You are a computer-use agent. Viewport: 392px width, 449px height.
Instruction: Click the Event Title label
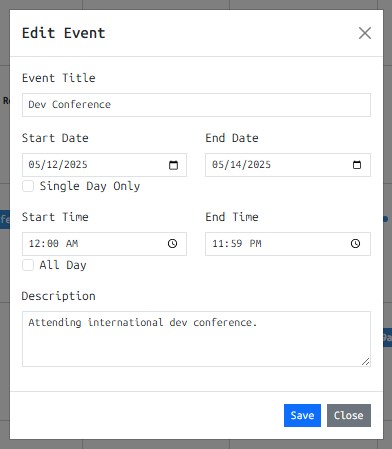pos(59,78)
